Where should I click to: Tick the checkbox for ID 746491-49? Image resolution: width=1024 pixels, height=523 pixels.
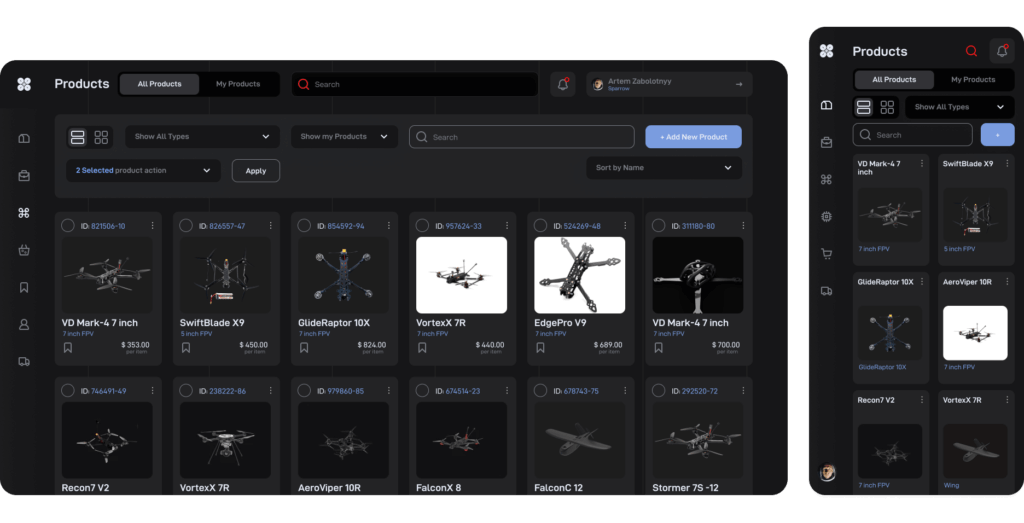(68, 390)
